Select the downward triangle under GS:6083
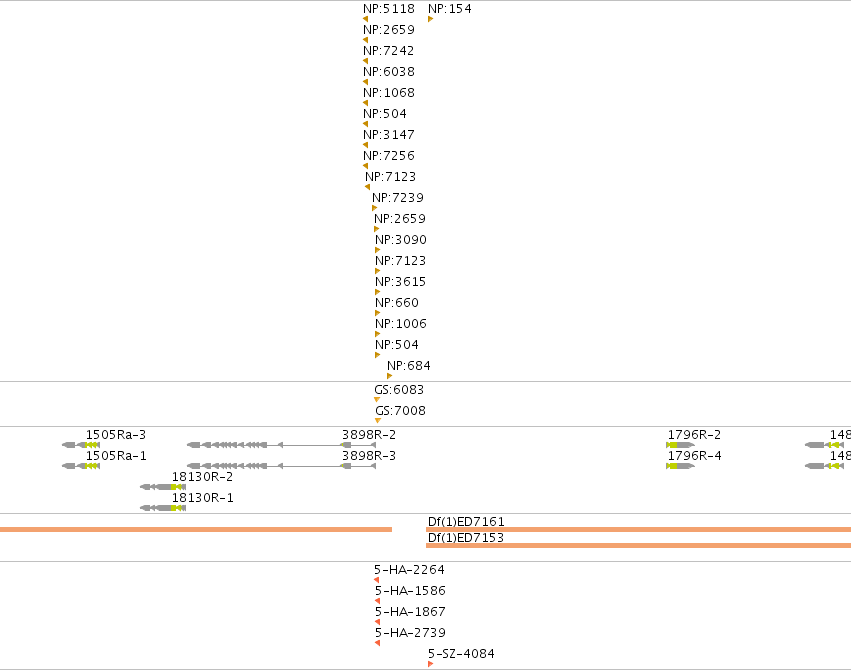This screenshot has width=851, height=670. click(x=377, y=400)
